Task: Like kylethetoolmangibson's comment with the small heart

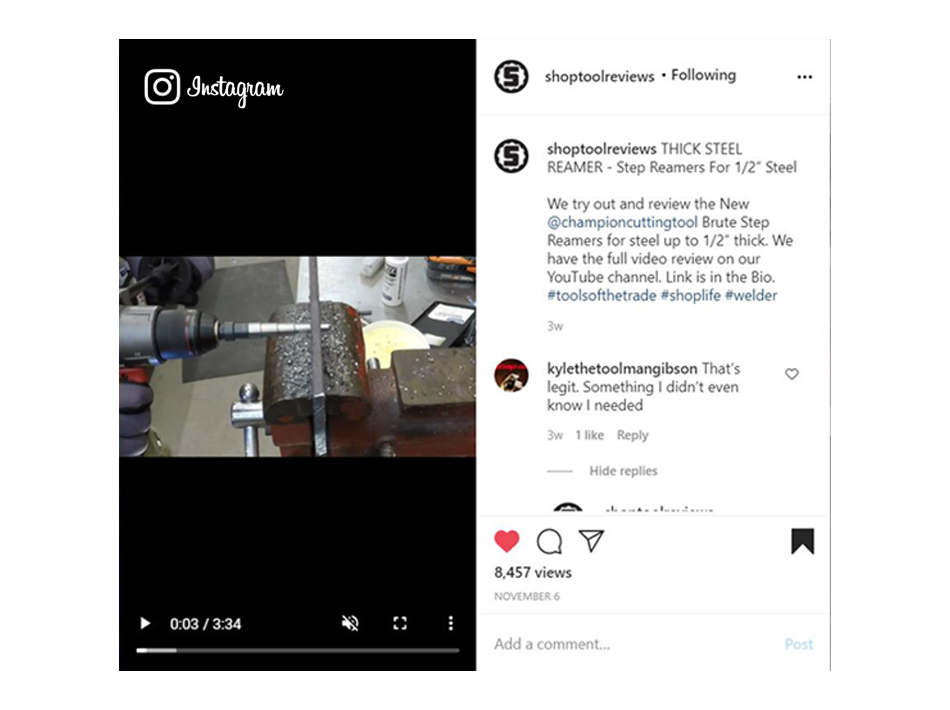Action: tap(792, 374)
